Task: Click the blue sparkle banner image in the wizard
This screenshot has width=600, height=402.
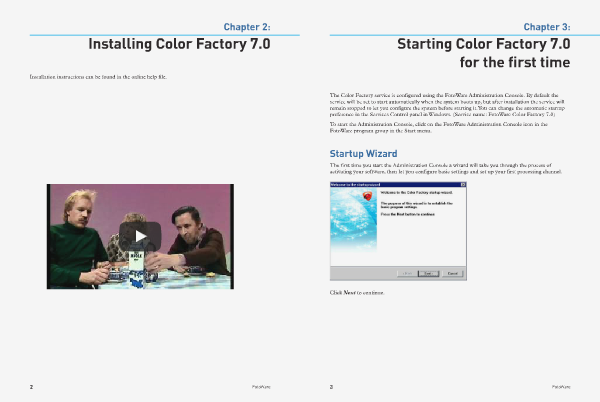Action: pos(354,220)
